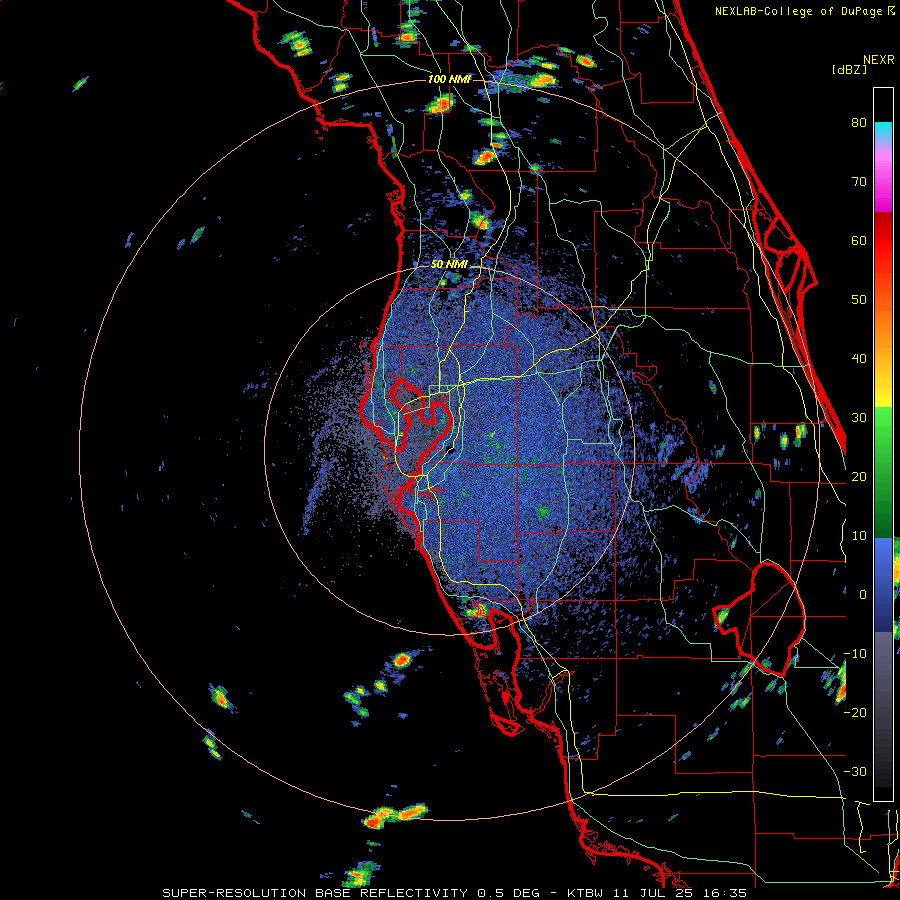
Task: Click the NEXLAB-College of DuPage watermark text
Action: coord(800,11)
